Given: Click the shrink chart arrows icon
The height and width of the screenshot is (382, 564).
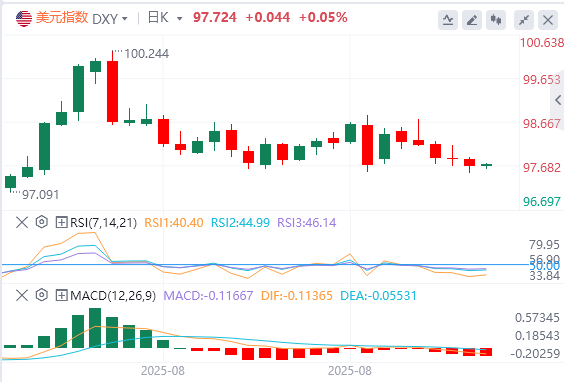Looking at the screenshot, I should pos(524,20).
